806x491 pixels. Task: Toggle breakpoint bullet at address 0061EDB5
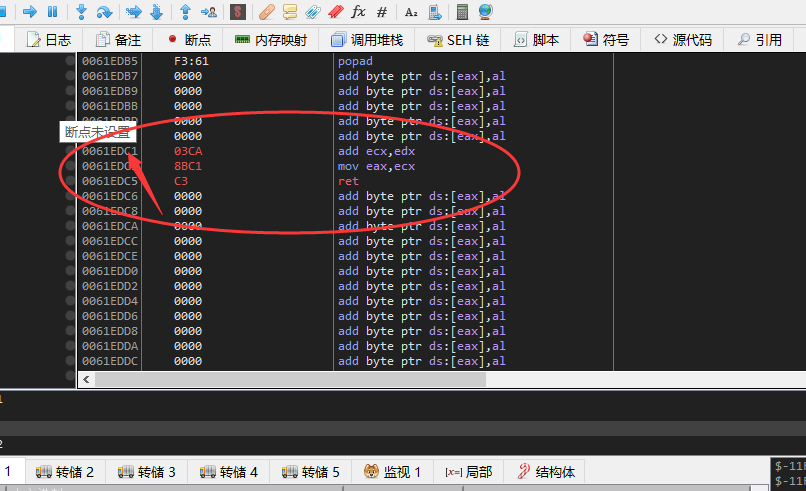pyautogui.click(x=70, y=61)
